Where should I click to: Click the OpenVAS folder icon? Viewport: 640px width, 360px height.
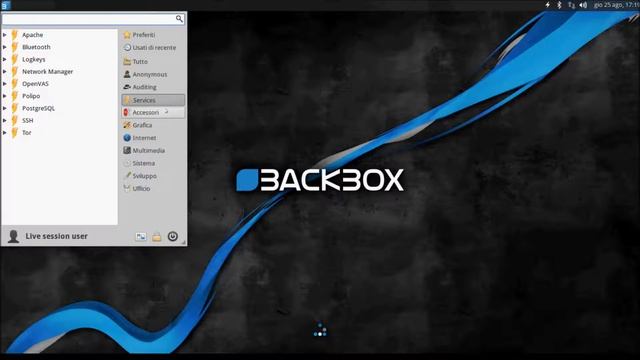pyautogui.click(x=15, y=84)
